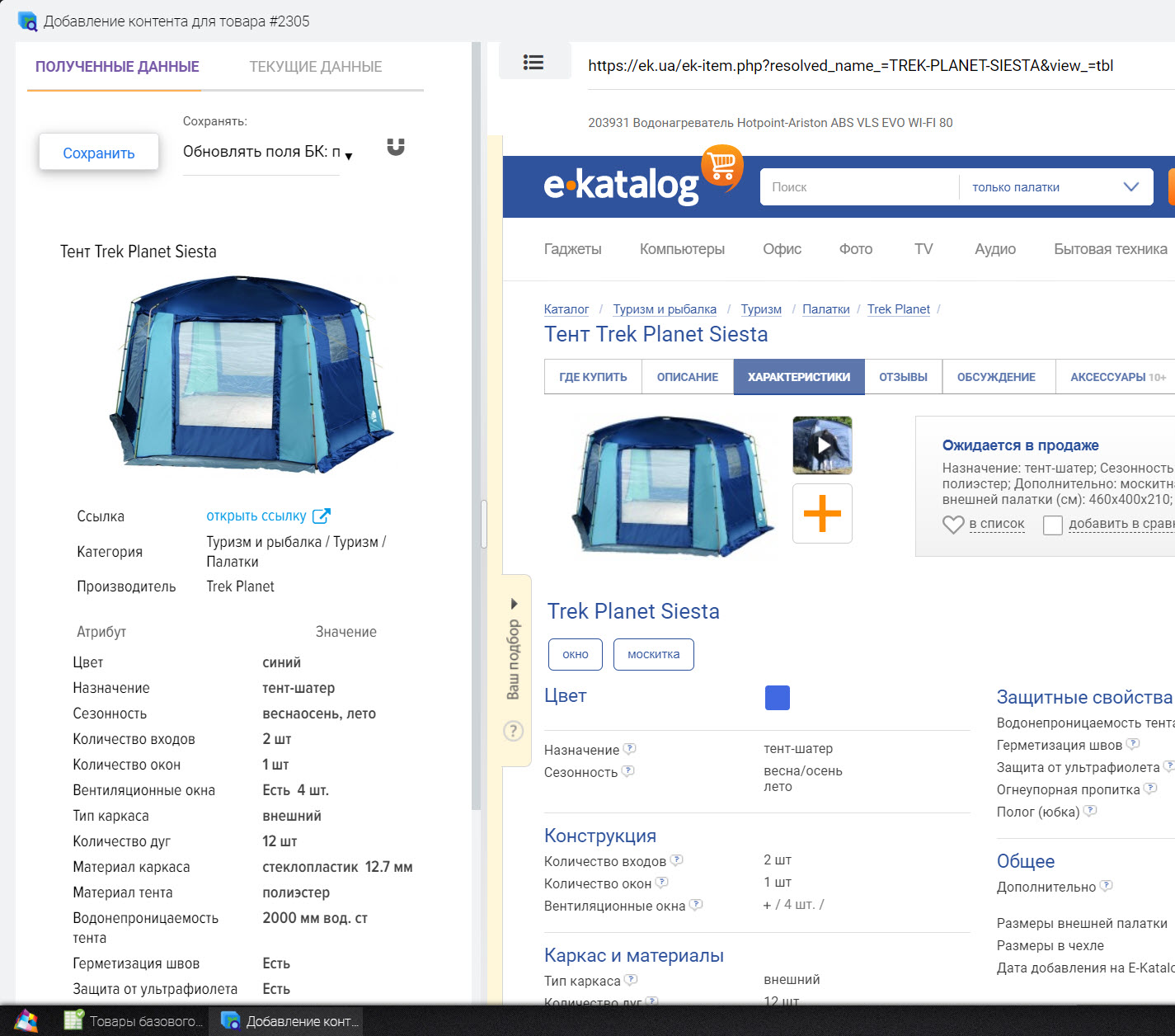Click help icon next to Сезонность
The width and height of the screenshot is (1175, 1036).
(627, 771)
